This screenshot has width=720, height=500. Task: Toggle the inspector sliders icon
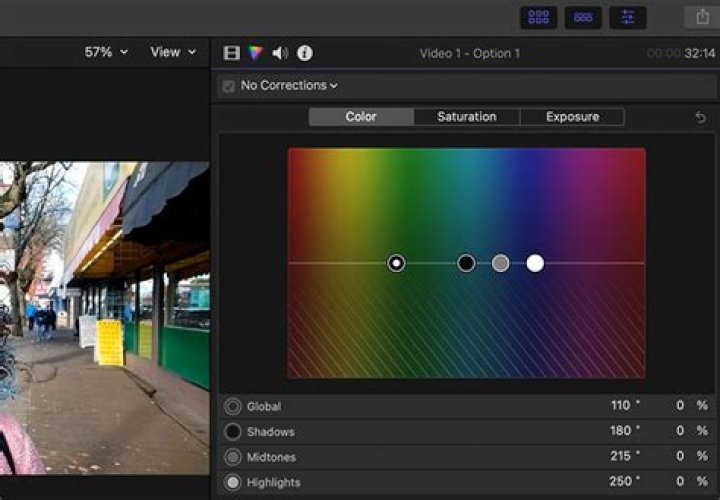[628, 17]
